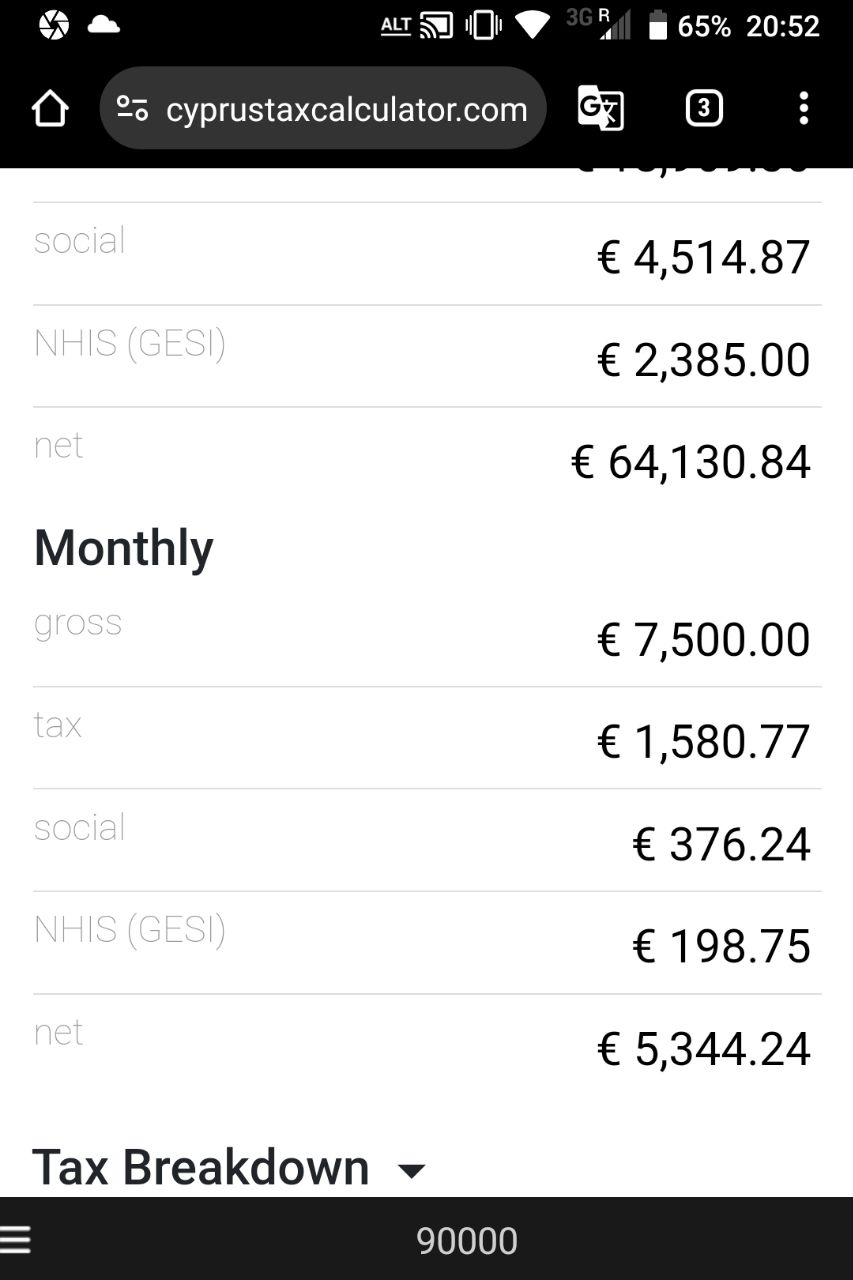Screen dimensions: 853x1280
Task: Select the monthly gross value € 7,500.00
Action: coord(703,640)
